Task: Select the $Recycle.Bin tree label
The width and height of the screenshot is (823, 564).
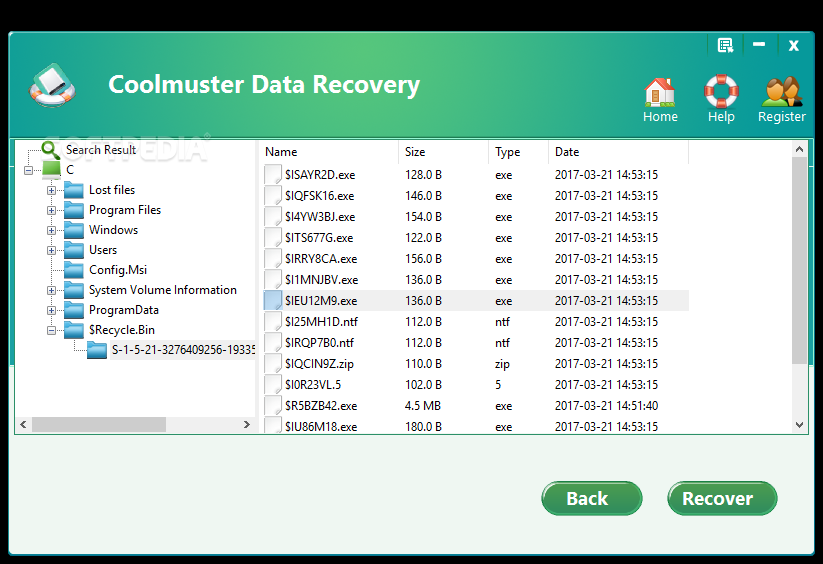Action: pyautogui.click(x=122, y=329)
